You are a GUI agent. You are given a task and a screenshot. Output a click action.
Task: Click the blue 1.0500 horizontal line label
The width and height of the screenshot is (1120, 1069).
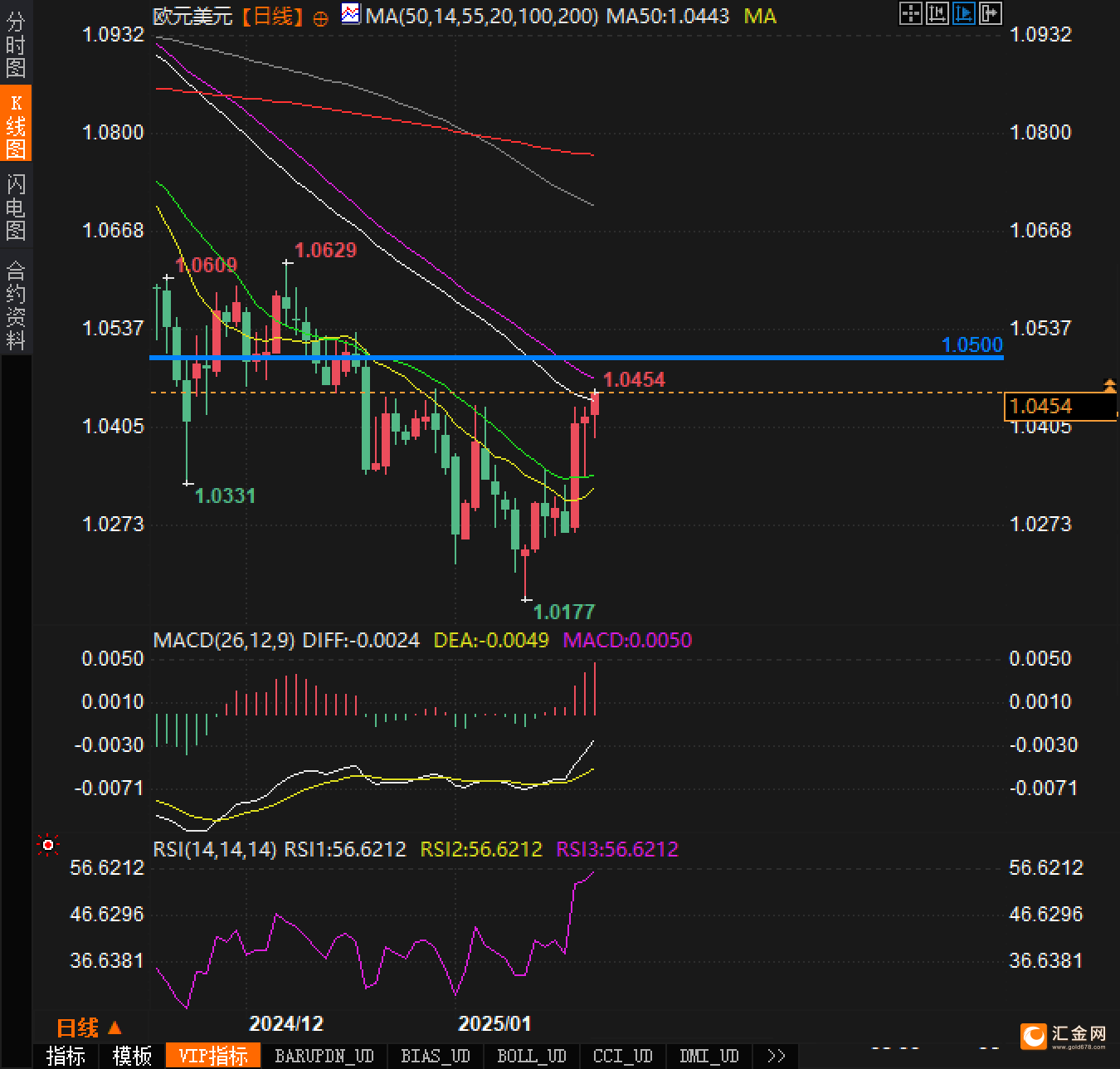pyautogui.click(x=972, y=344)
